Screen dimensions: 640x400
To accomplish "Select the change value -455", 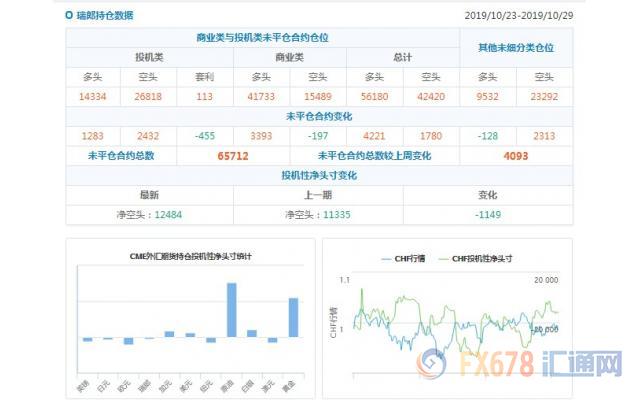I will coord(204,136).
